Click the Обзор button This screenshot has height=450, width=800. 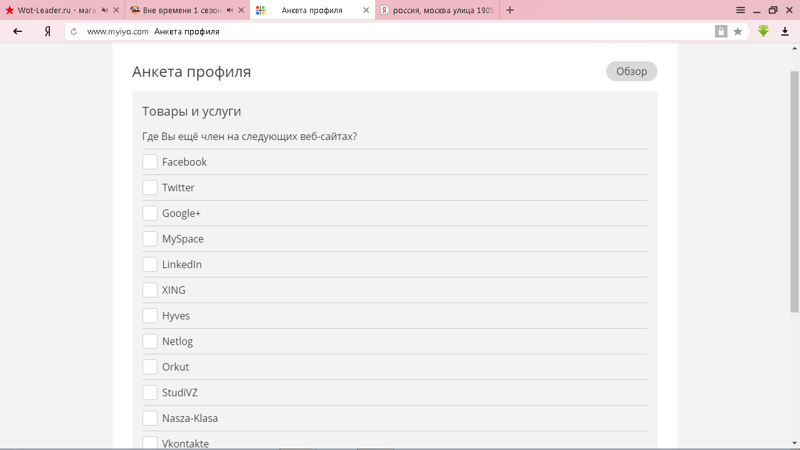[x=631, y=71]
